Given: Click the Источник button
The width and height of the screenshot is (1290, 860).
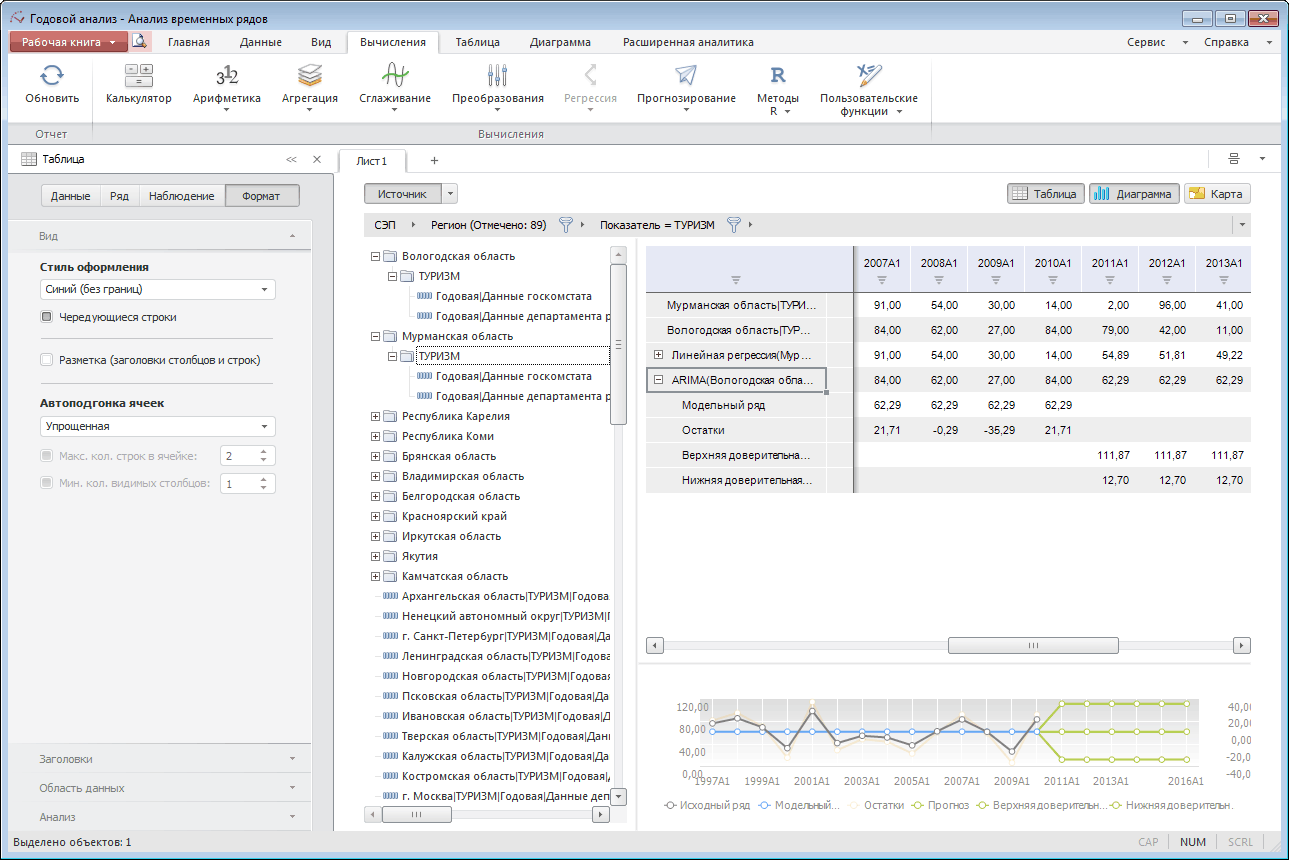Looking at the screenshot, I should 402,194.
